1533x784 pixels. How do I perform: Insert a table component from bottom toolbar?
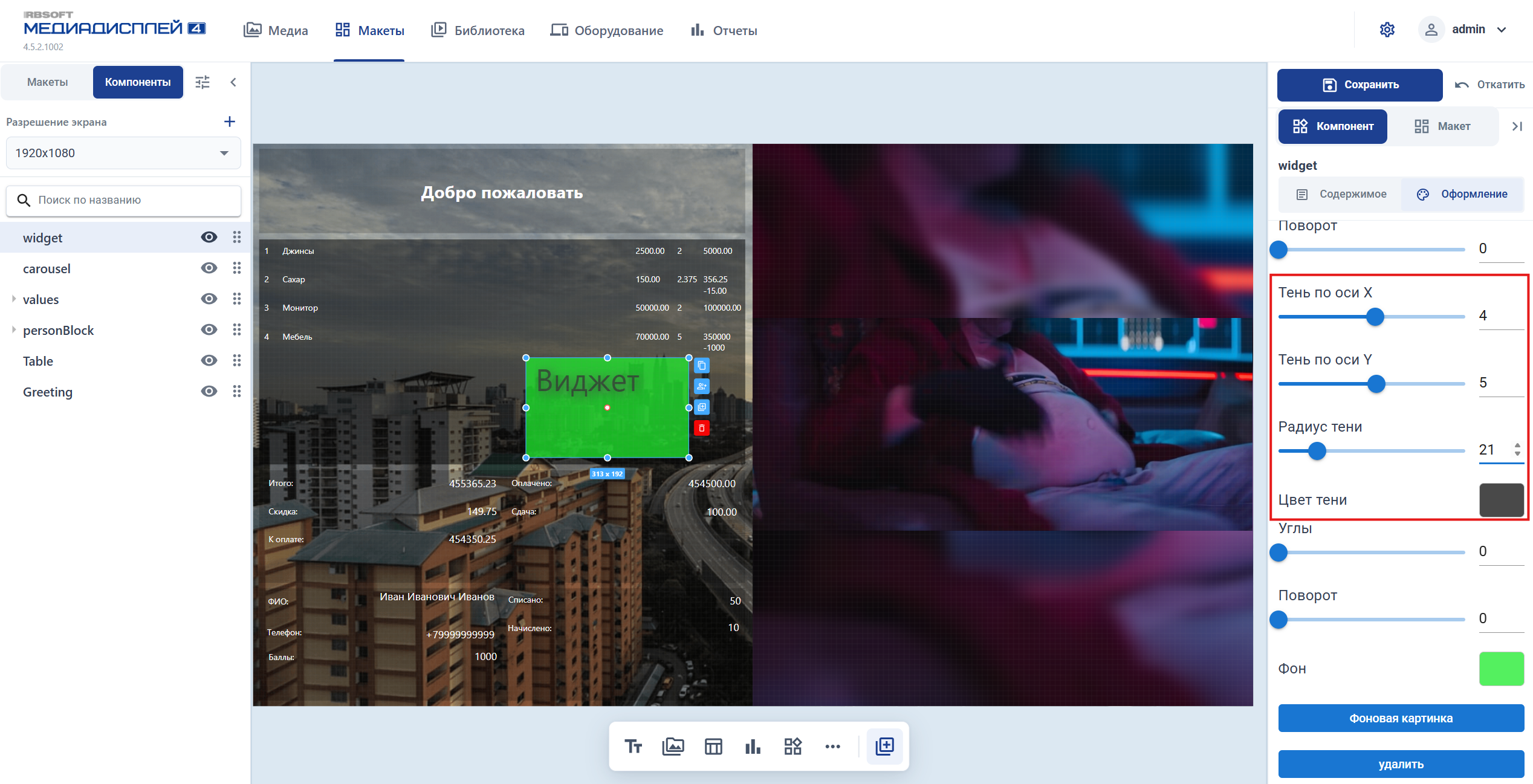(x=713, y=747)
